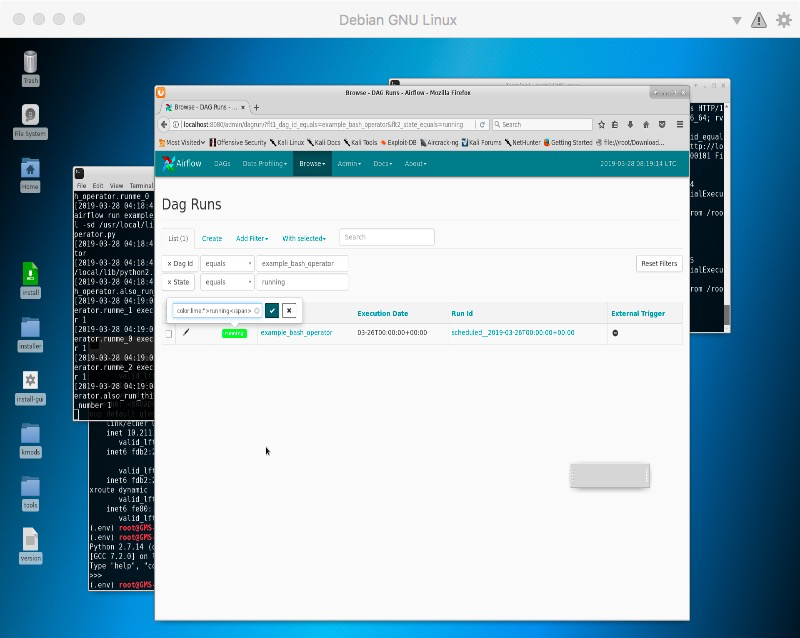Viewport: 800px width, 638px height.
Task: Switch to the List (1) tab
Action: coord(178,238)
